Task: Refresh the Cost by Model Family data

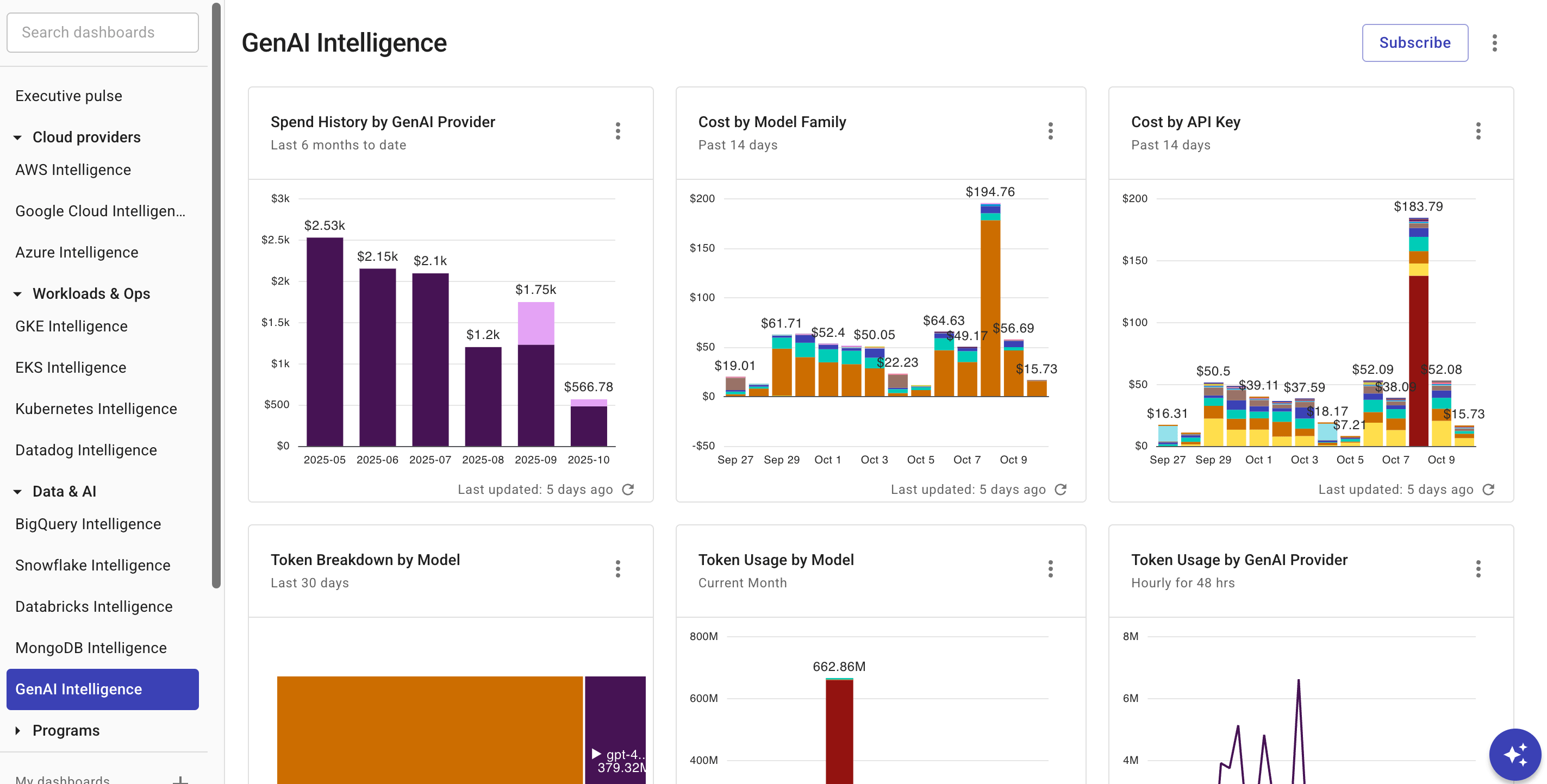Action: coord(1061,489)
